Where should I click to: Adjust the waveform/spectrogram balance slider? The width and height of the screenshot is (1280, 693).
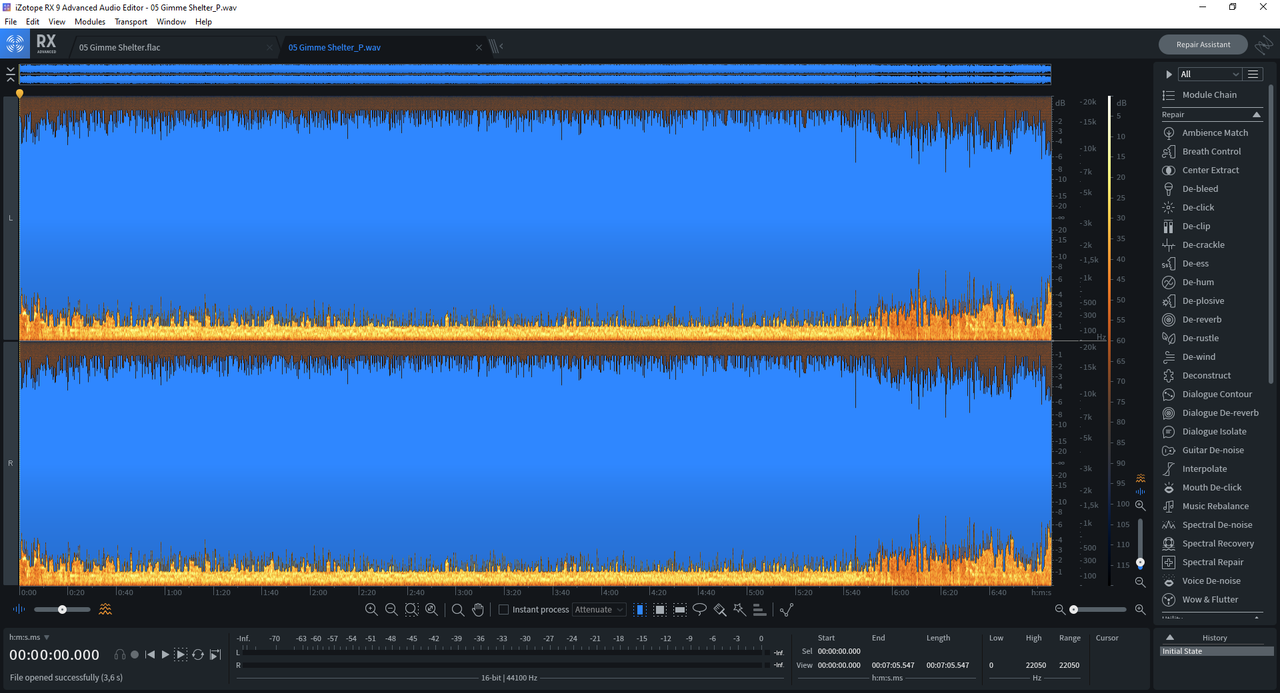click(x=62, y=609)
